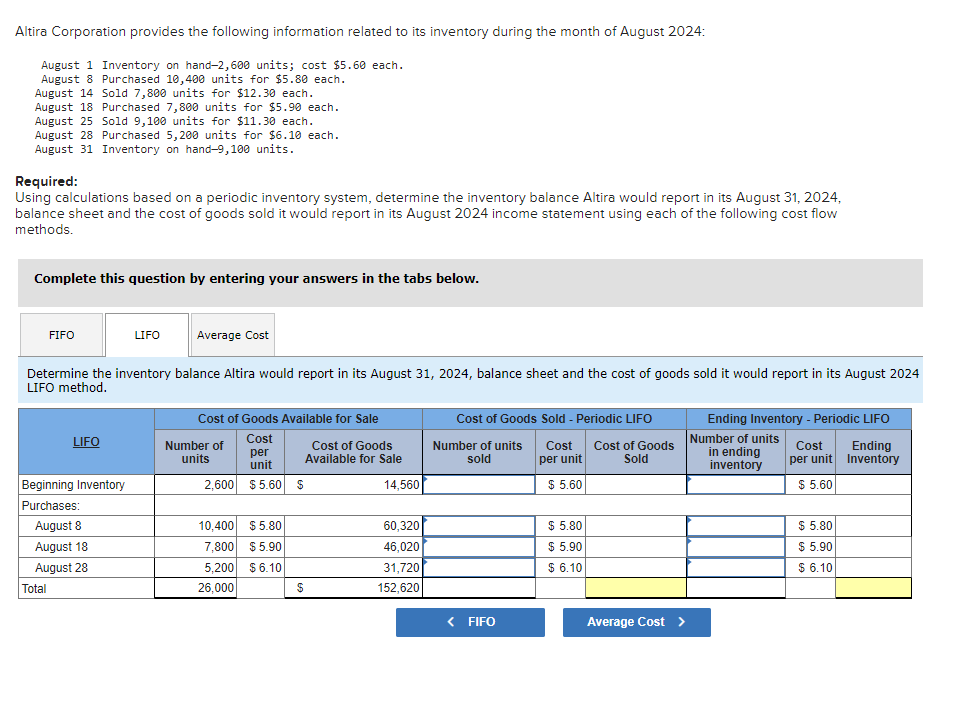This screenshot has height=712, width=956.
Task: Click the August 14 Sold 7,800 units line
Action: point(174,93)
